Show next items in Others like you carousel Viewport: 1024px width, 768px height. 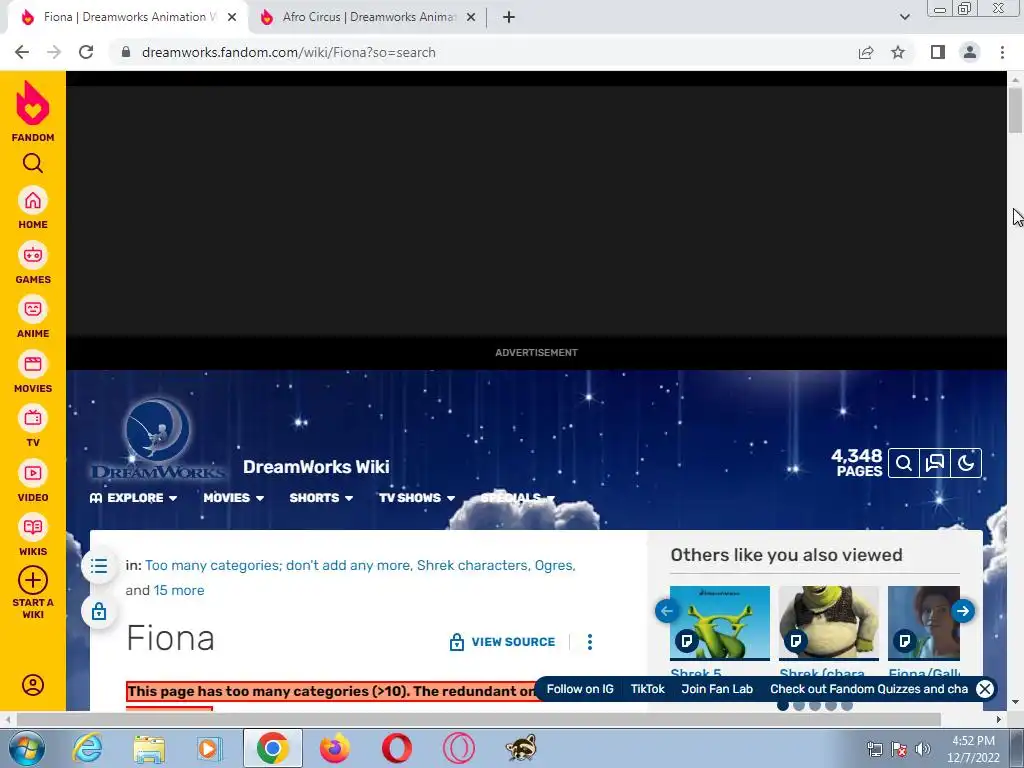click(963, 611)
